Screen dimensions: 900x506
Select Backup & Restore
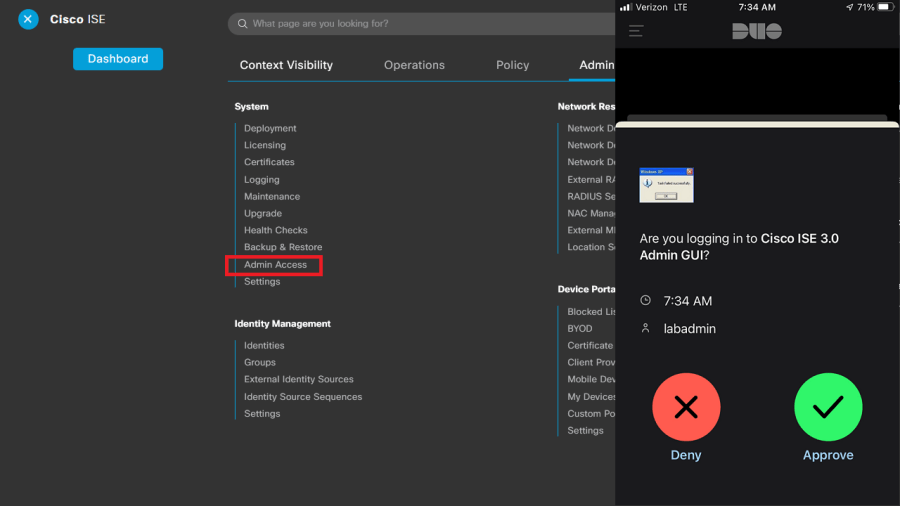(x=283, y=247)
